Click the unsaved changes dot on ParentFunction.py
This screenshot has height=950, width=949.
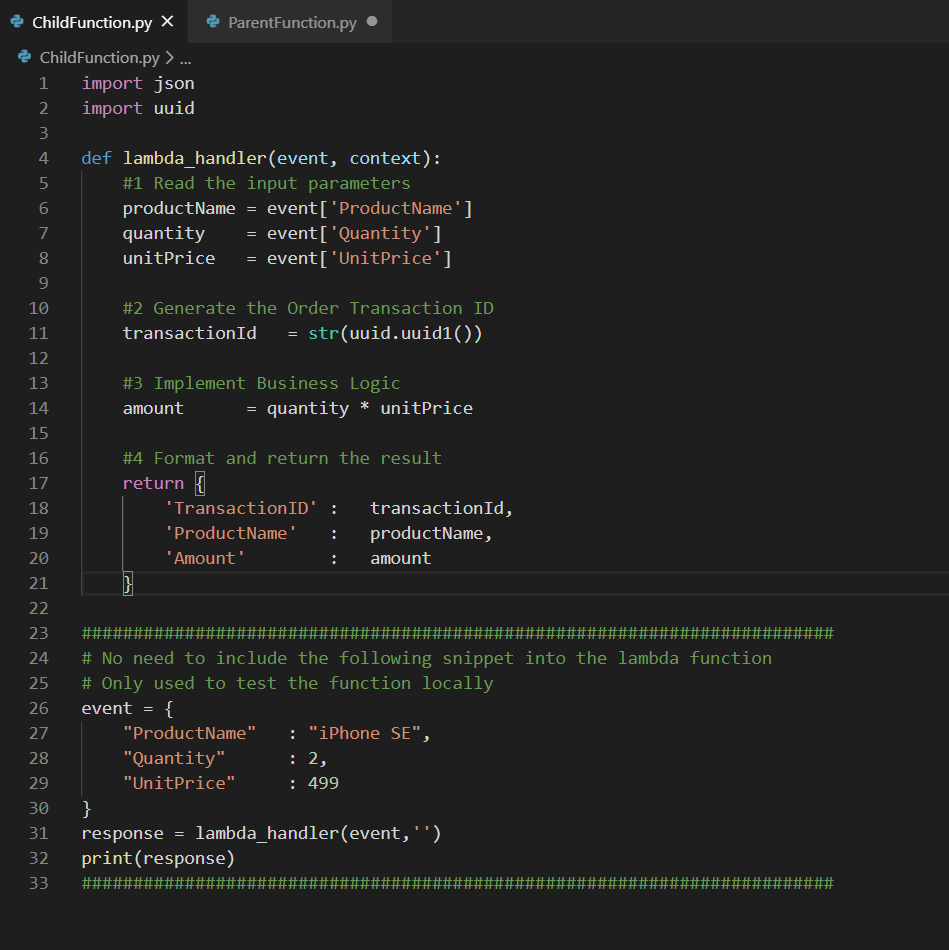point(374,21)
